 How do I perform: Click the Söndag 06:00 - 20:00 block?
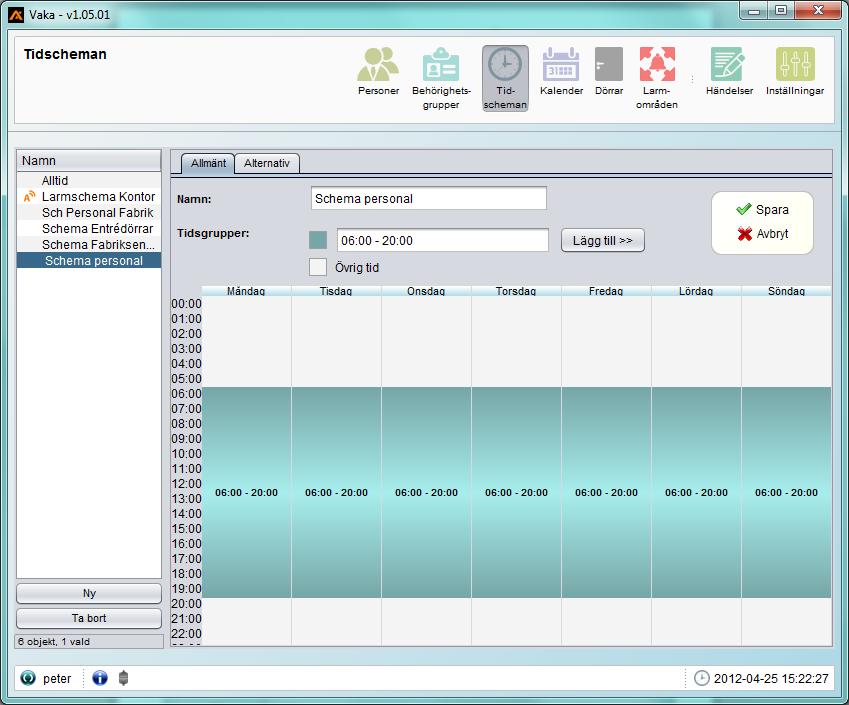(786, 492)
